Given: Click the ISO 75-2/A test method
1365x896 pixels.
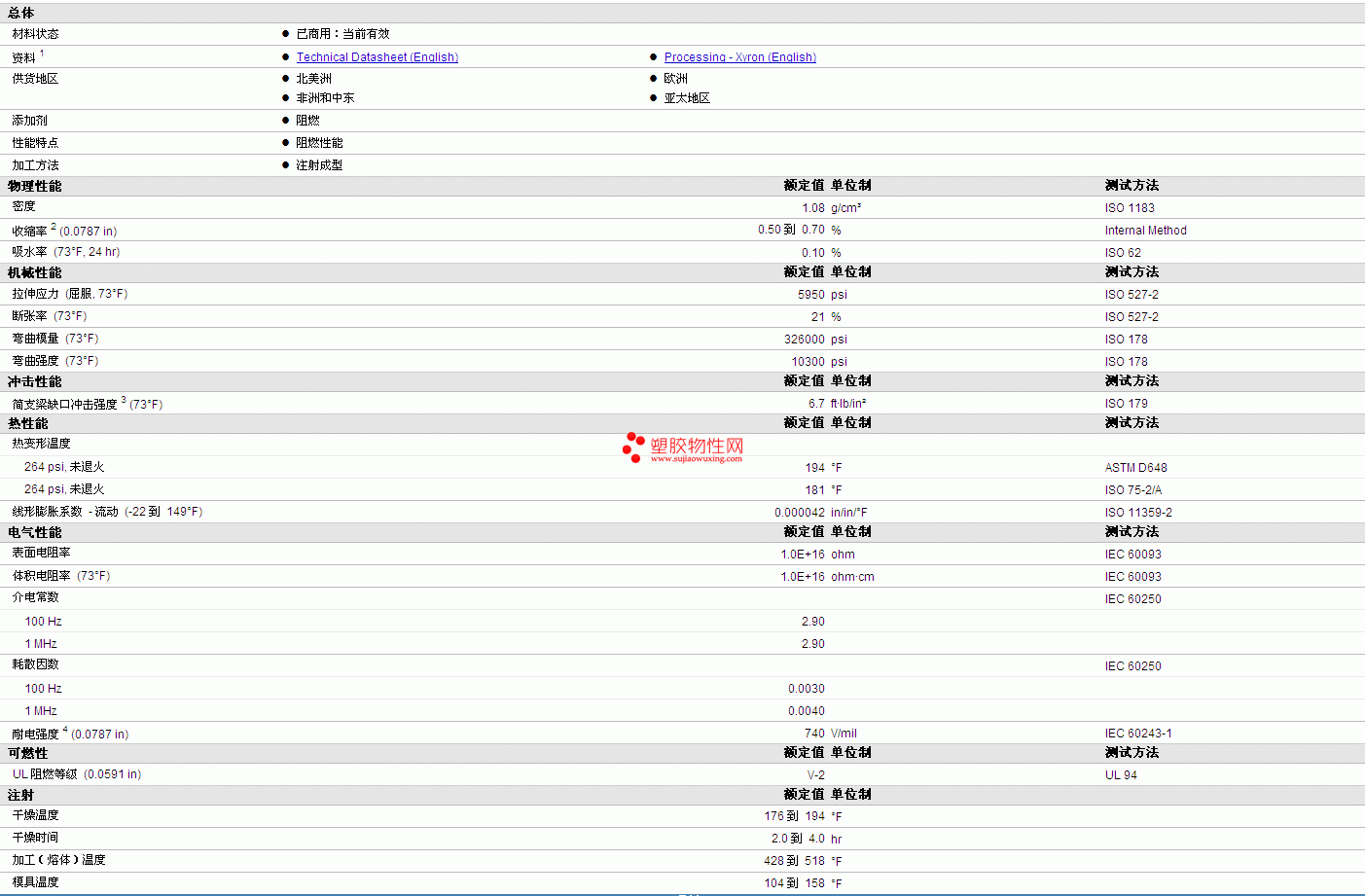Looking at the screenshot, I should coord(1132,490).
